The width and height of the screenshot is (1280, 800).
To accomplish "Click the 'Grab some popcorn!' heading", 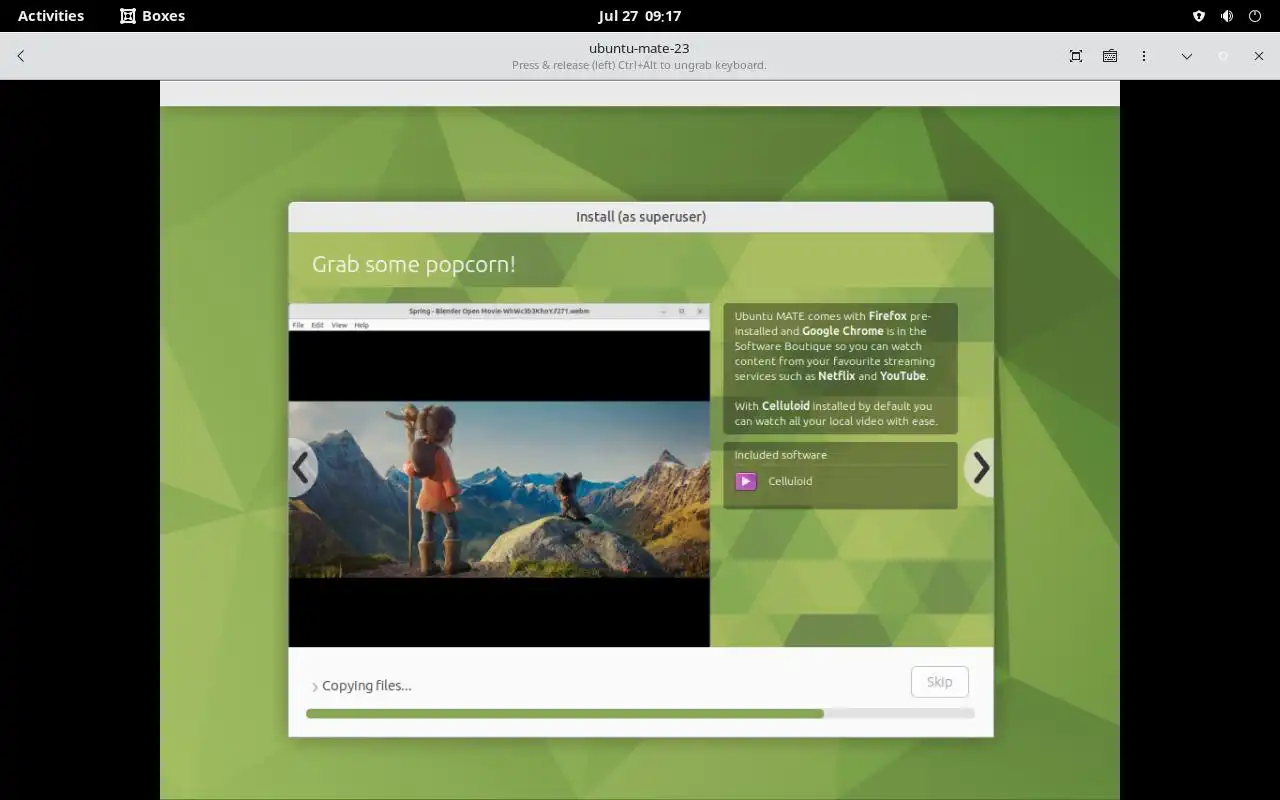I will [414, 264].
